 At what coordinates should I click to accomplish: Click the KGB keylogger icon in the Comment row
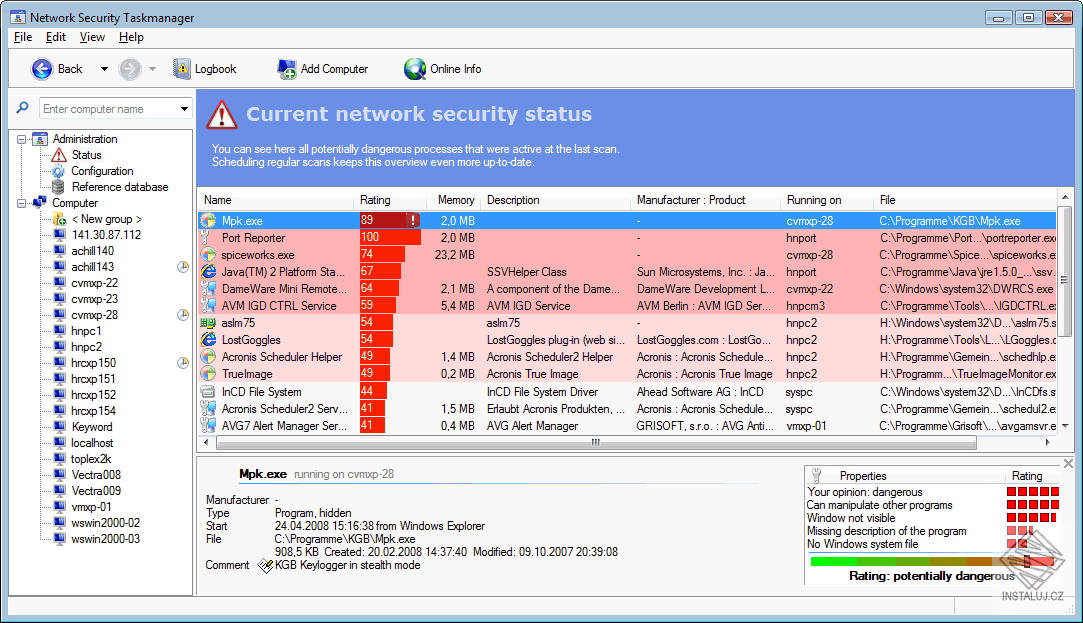point(266,564)
